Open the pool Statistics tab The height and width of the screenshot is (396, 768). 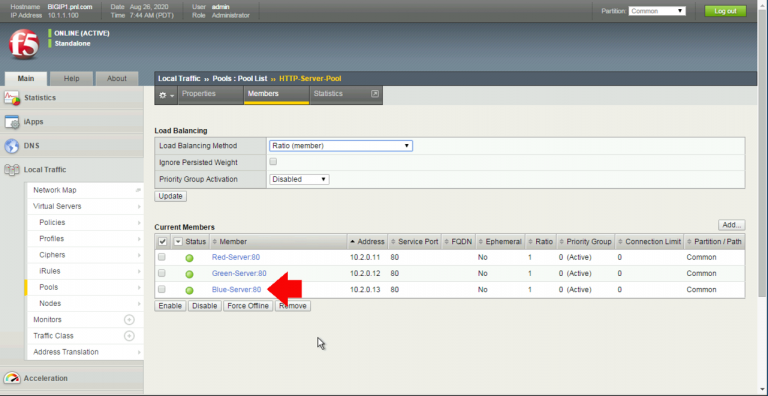point(346,95)
